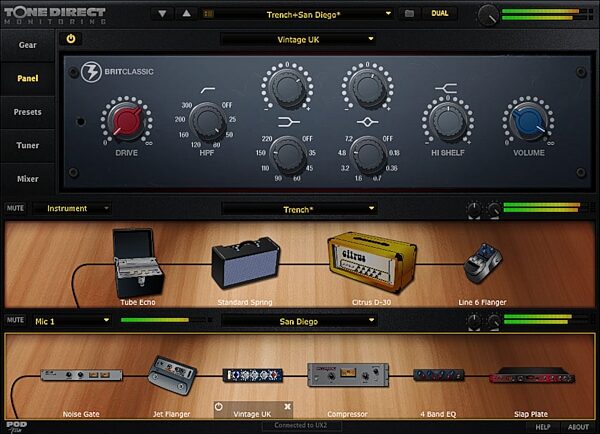
Task: Click the first small knob on San Diego row
Action: (474, 321)
